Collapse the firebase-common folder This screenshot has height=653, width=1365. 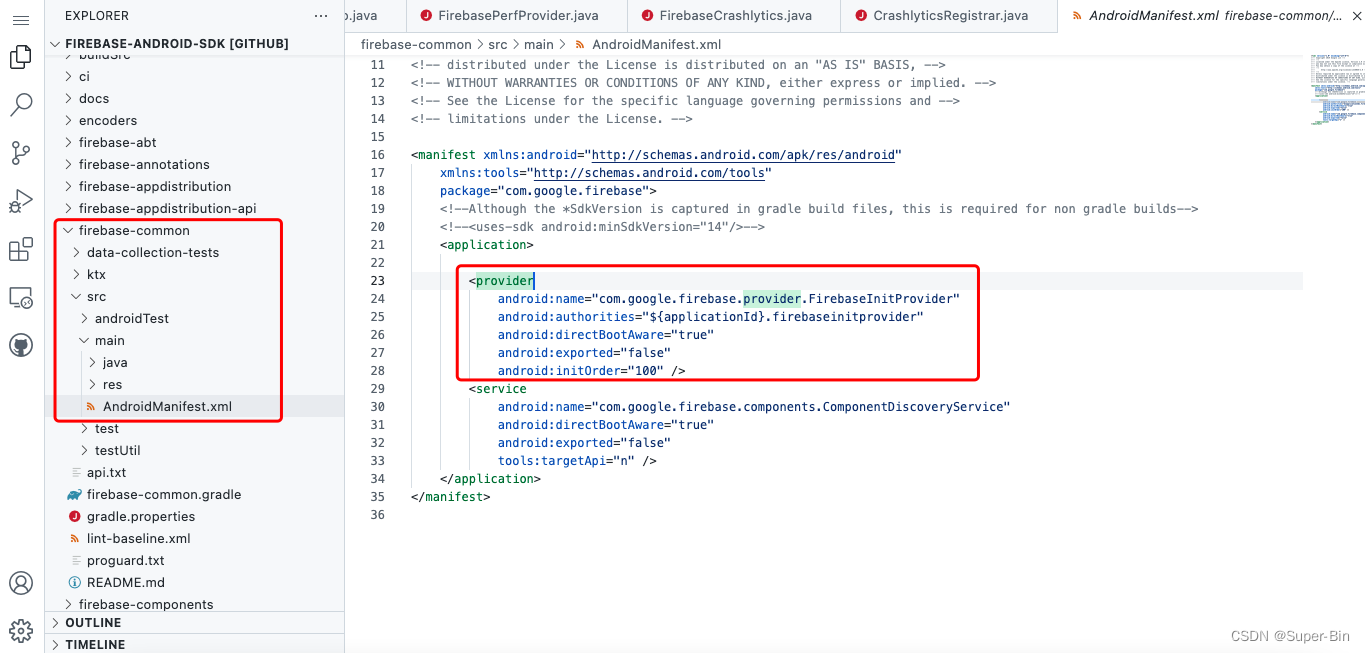(x=195, y=230)
